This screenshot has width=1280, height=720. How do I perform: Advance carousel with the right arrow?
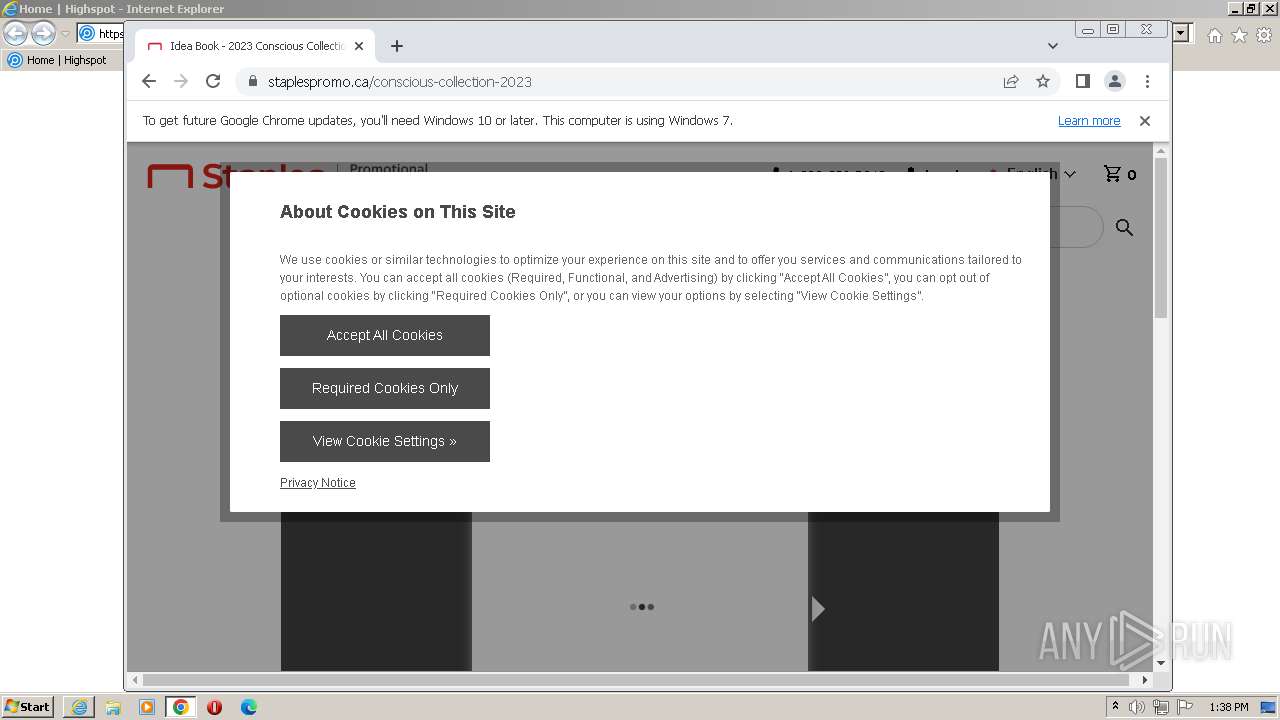coord(818,608)
